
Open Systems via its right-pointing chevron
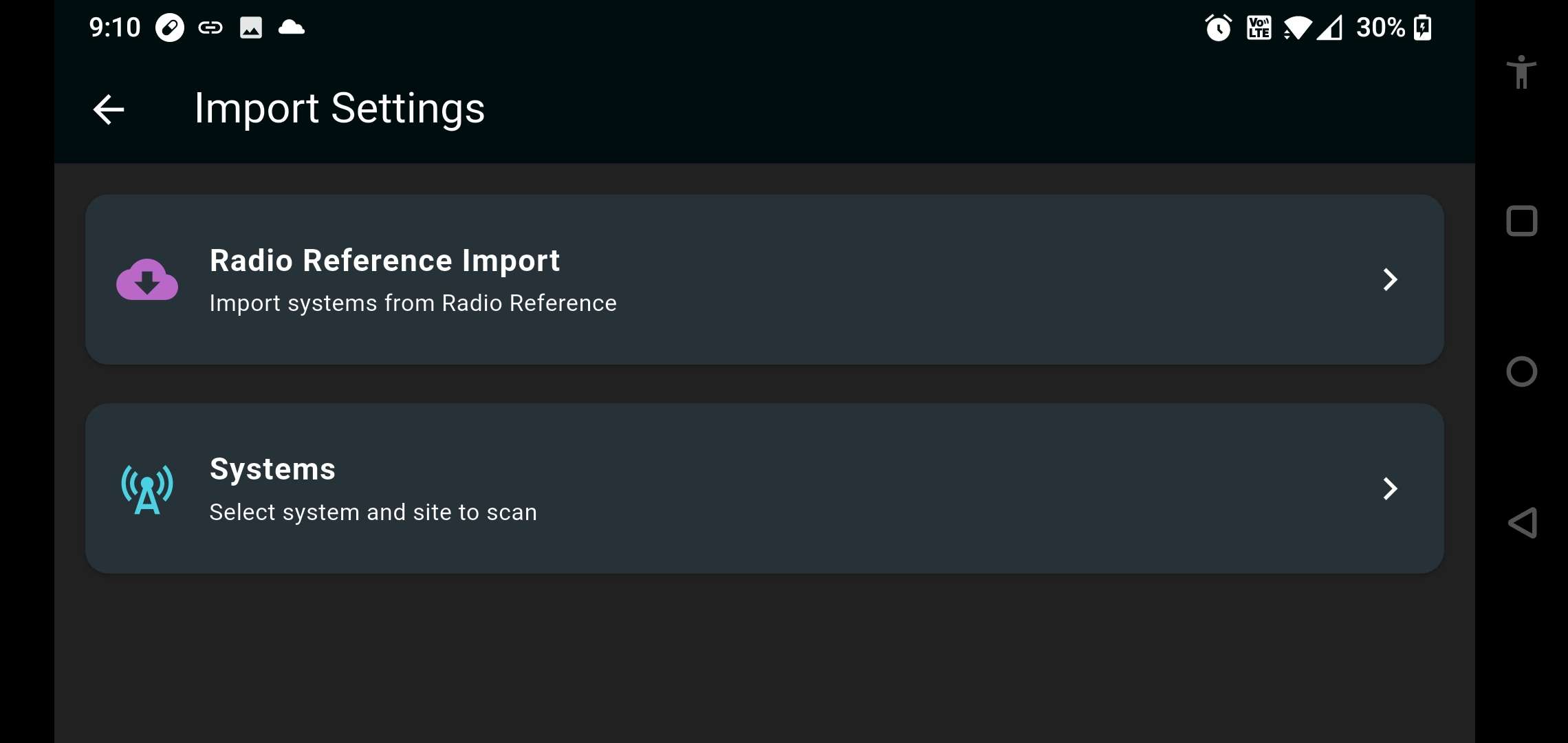(x=1390, y=488)
